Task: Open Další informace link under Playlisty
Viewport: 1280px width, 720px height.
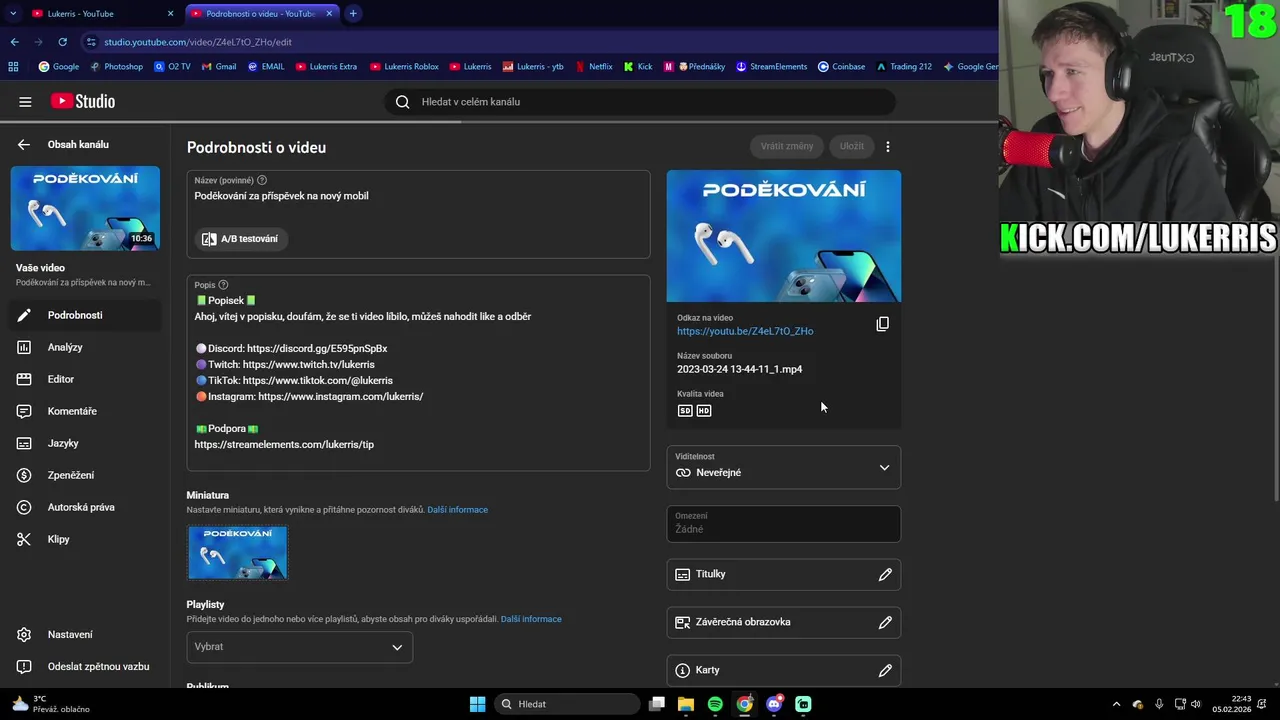Action: pos(531,619)
